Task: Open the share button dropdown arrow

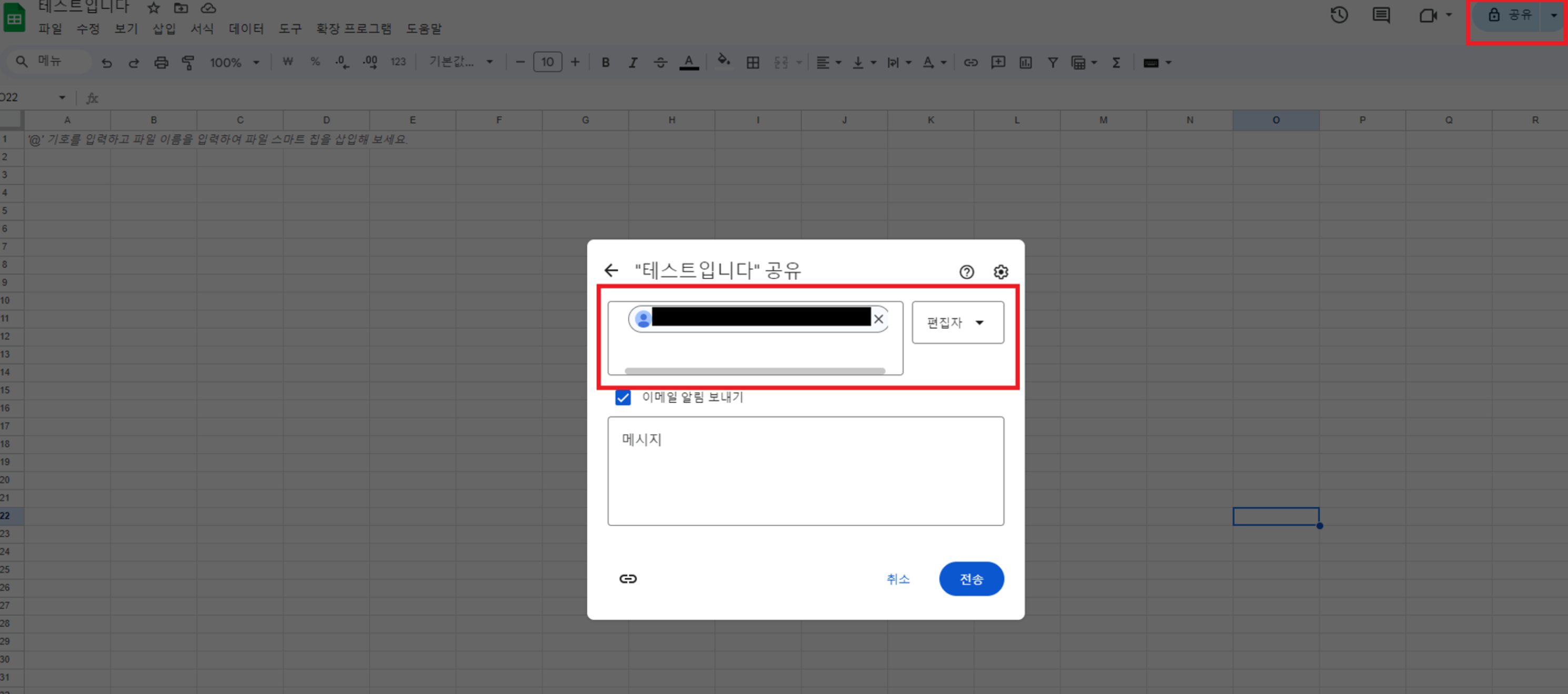Action: [1553, 15]
